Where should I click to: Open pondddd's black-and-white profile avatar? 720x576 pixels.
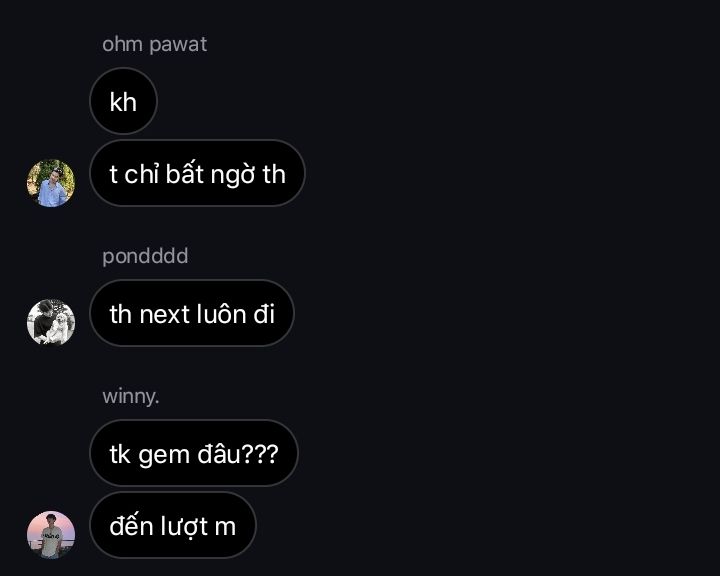click(x=51, y=322)
